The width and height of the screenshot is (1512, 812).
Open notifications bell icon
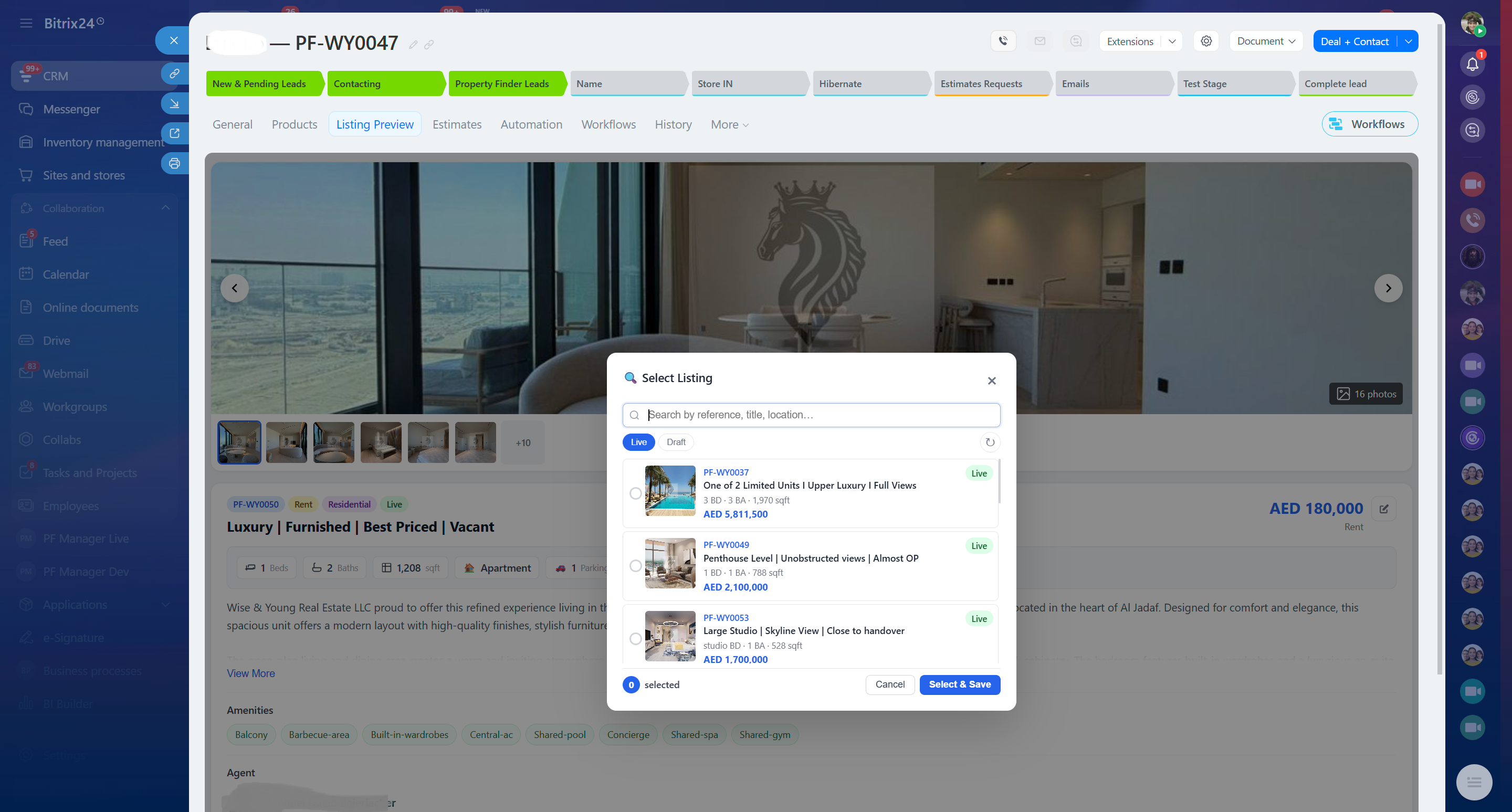click(x=1472, y=64)
